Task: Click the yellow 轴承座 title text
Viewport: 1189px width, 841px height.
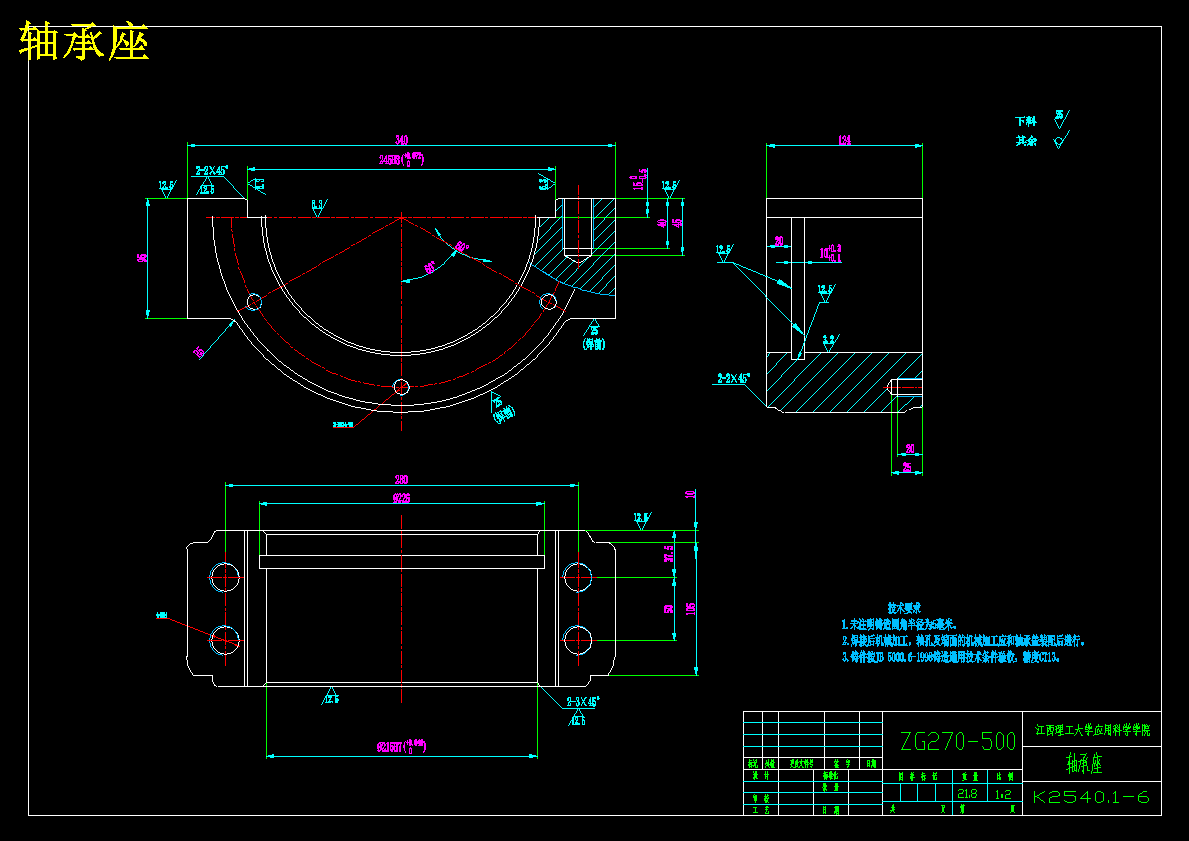Action: click(x=83, y=41)
